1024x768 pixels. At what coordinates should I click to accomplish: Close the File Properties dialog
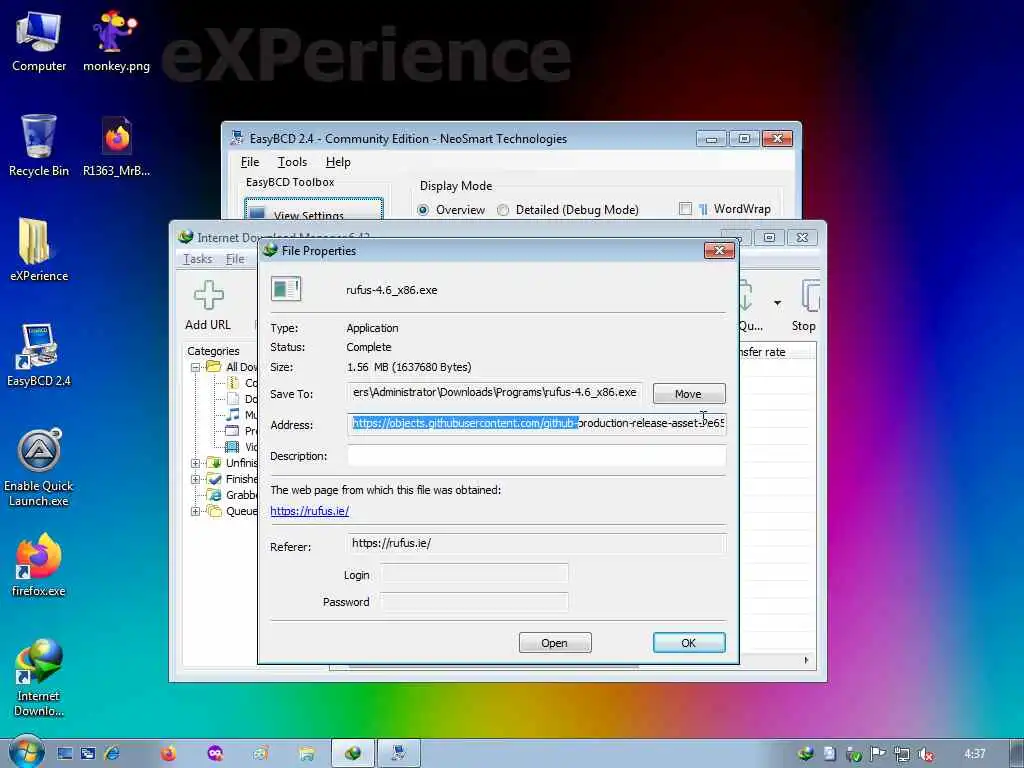click(x=719, y=250)
